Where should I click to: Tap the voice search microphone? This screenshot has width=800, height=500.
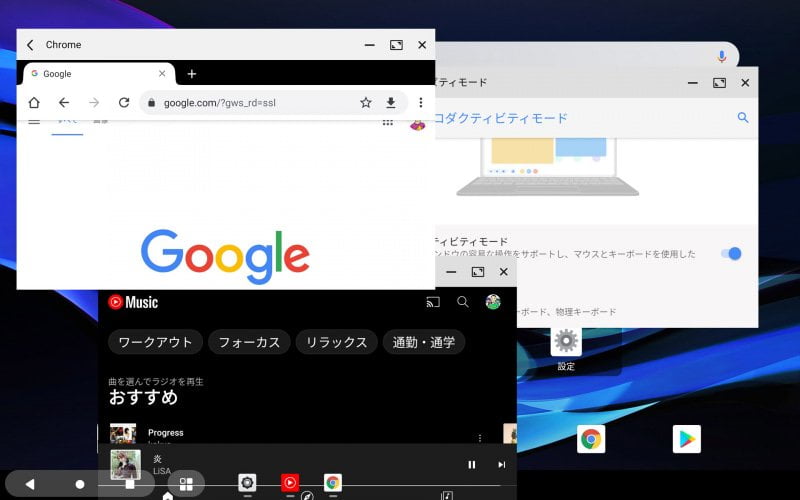tap(721, 56)
